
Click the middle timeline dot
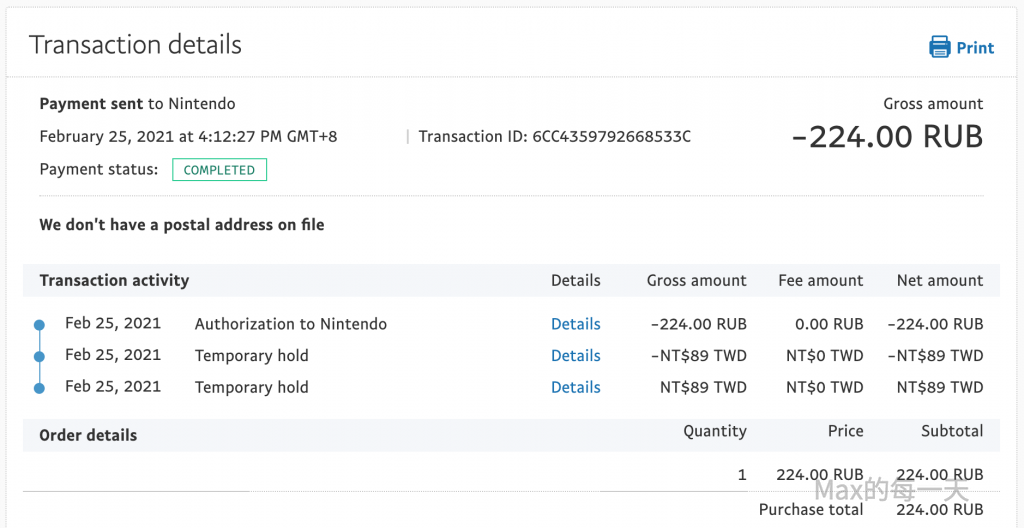pos(39,356)
